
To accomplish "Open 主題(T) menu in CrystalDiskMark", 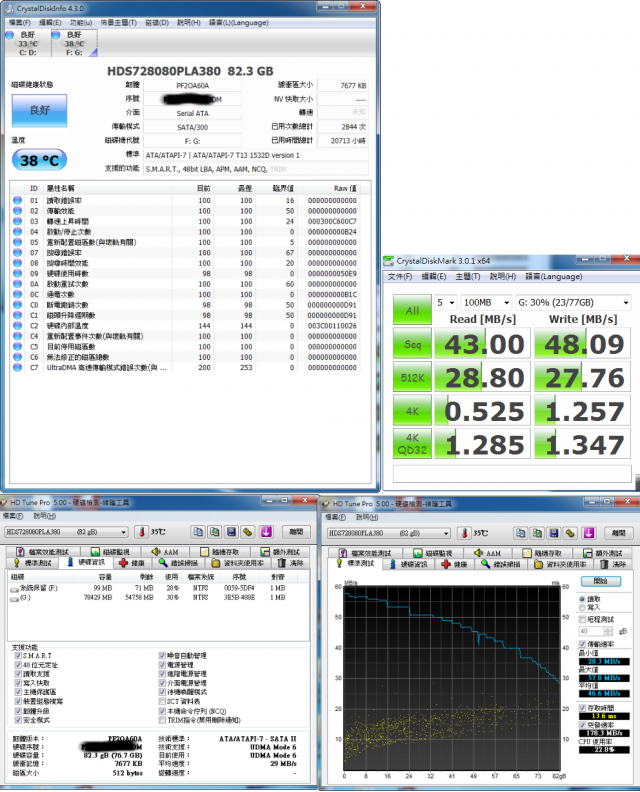I will pyautogui.click(x=468, y=277).
